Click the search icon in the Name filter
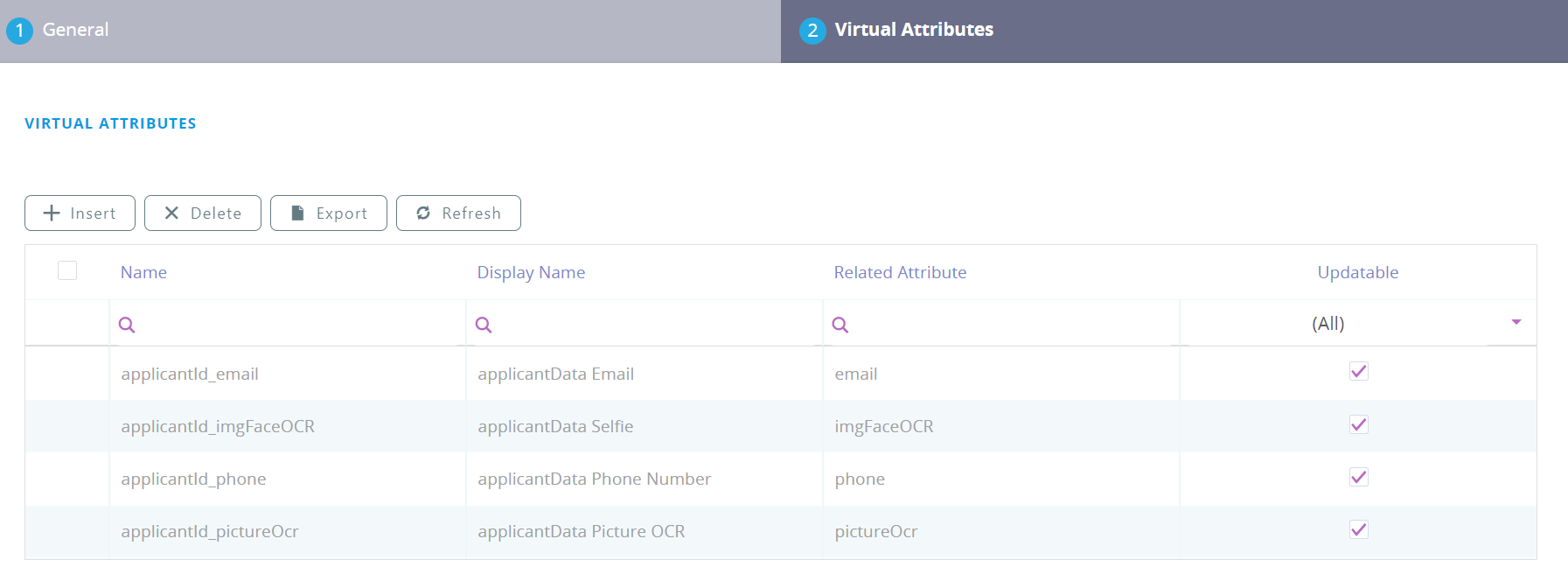This screenshot has width=1568, height=581. [127, 325]
